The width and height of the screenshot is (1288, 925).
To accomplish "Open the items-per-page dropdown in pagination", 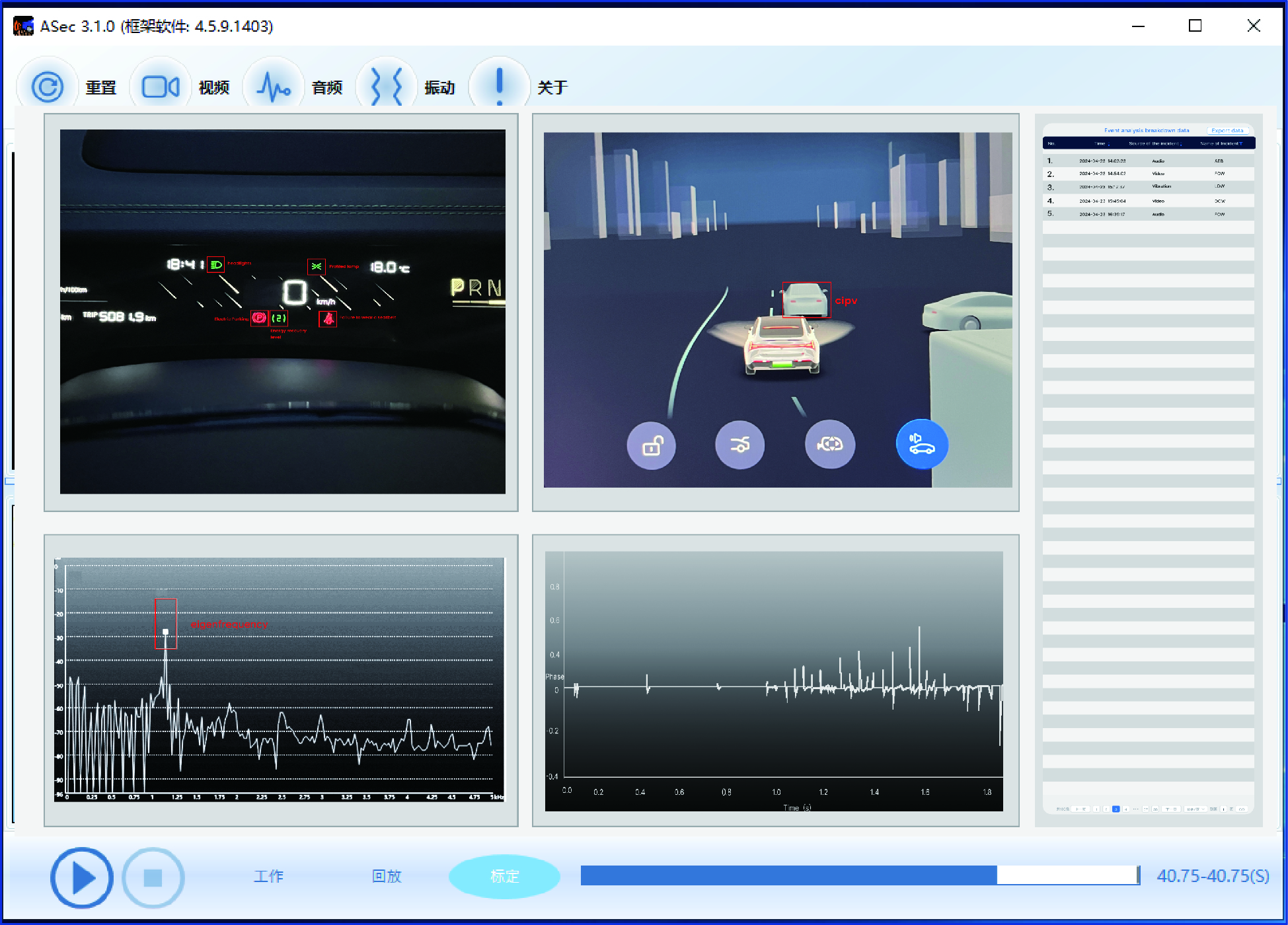I will pos(1195,809).
